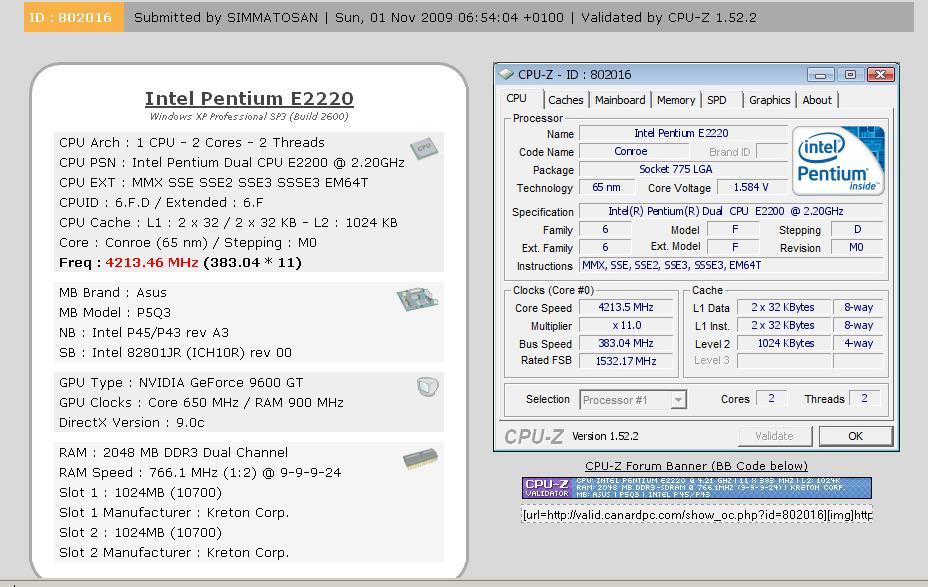928x587 pixels.
Task: Click the Multiplier value x 11.0
Action: [x=626, y=325]
